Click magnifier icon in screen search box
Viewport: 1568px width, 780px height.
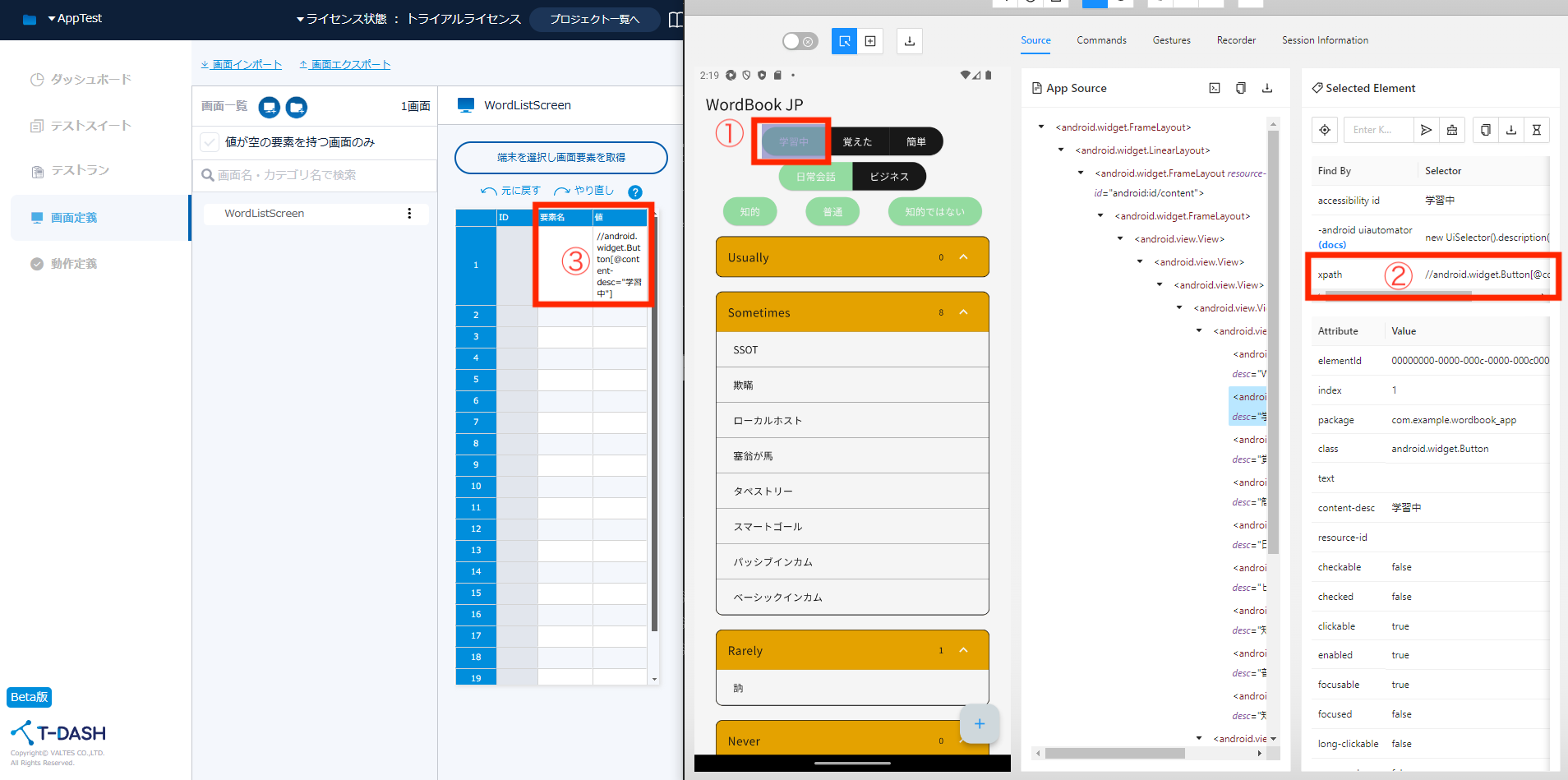[208, 175]
